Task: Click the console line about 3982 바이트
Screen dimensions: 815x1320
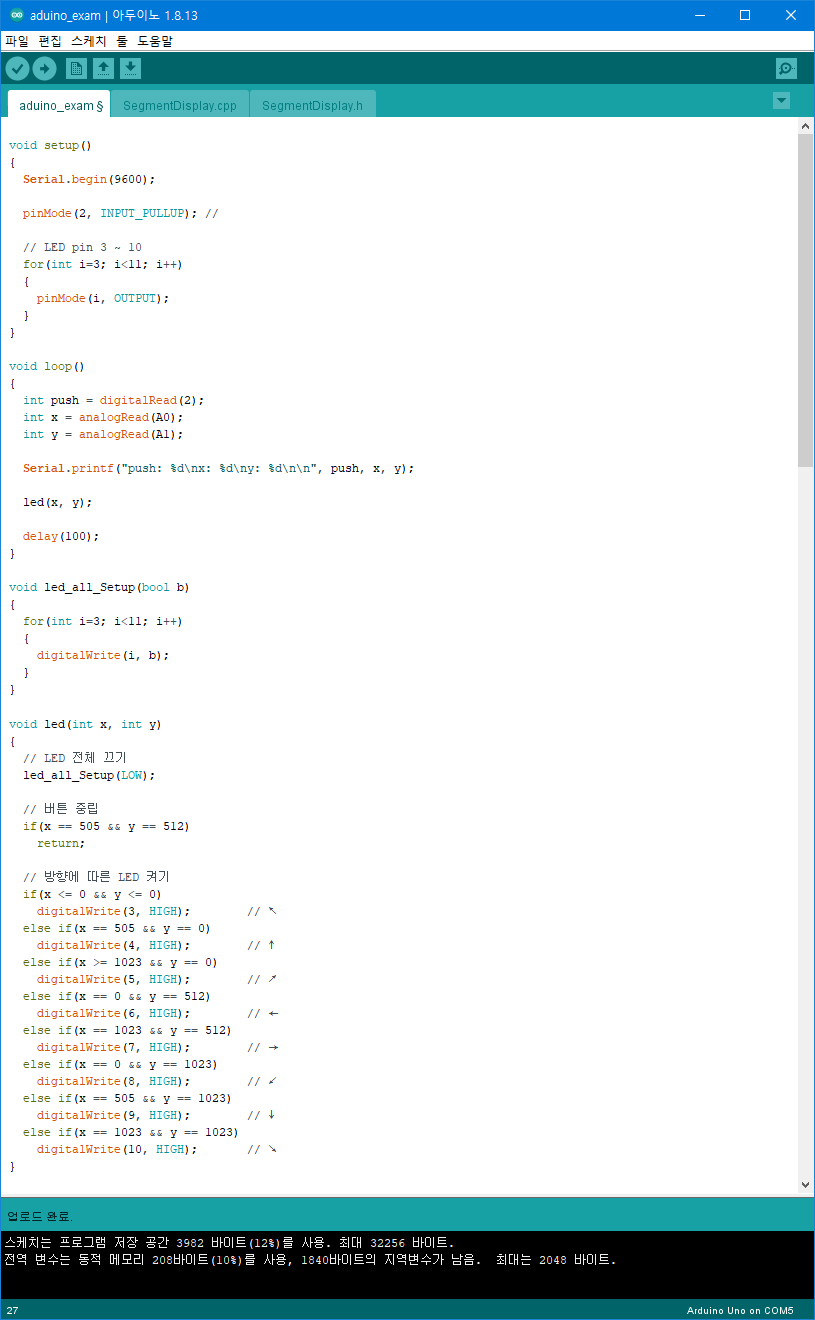Action: pos(229,1241)
